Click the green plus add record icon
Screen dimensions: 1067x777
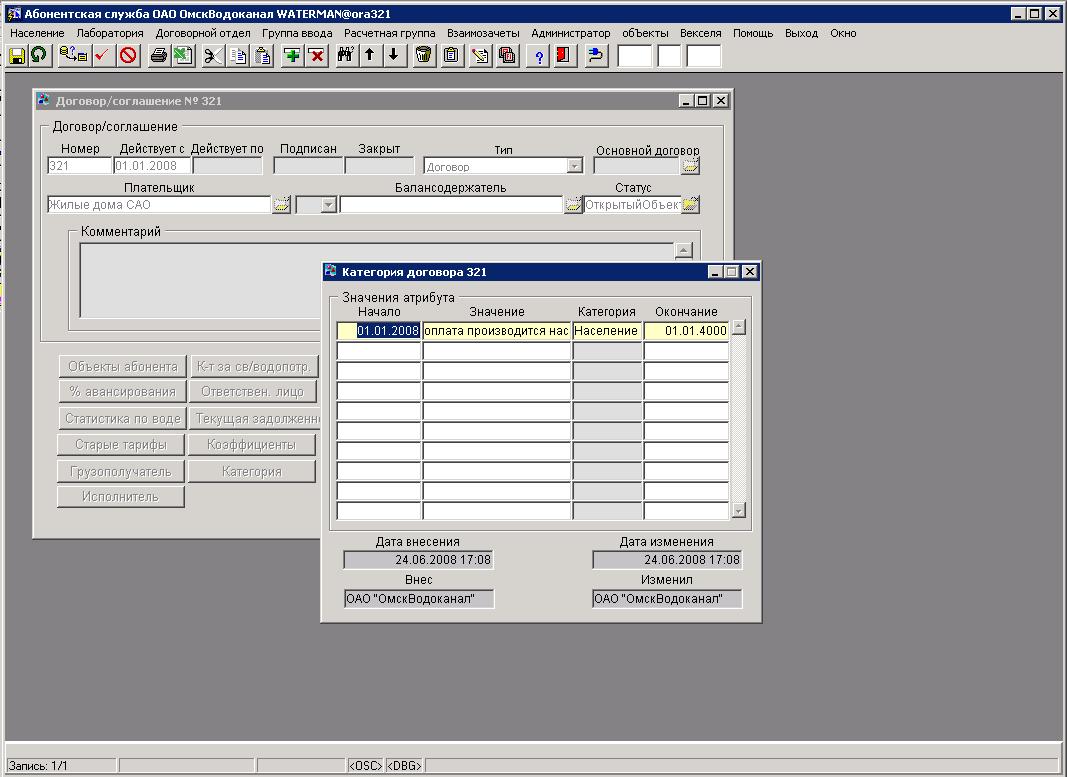(x=292, y=56)
